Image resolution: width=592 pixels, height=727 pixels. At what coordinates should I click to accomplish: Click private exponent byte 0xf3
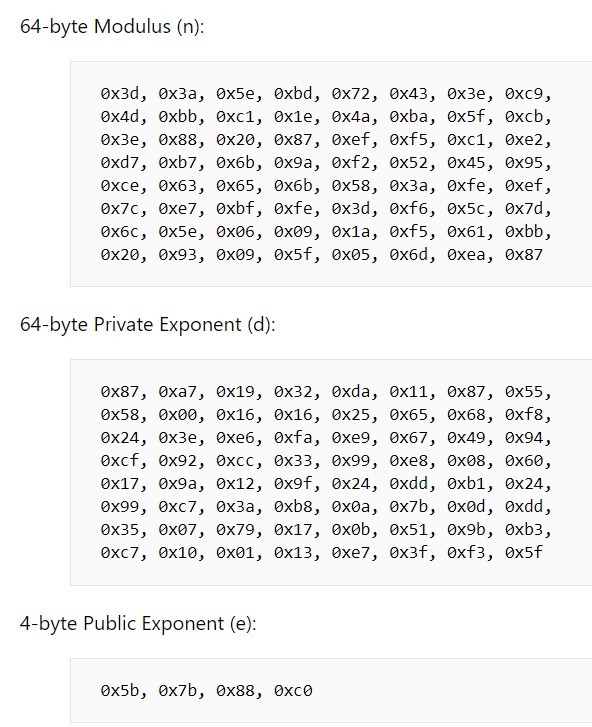coord(466,553)
